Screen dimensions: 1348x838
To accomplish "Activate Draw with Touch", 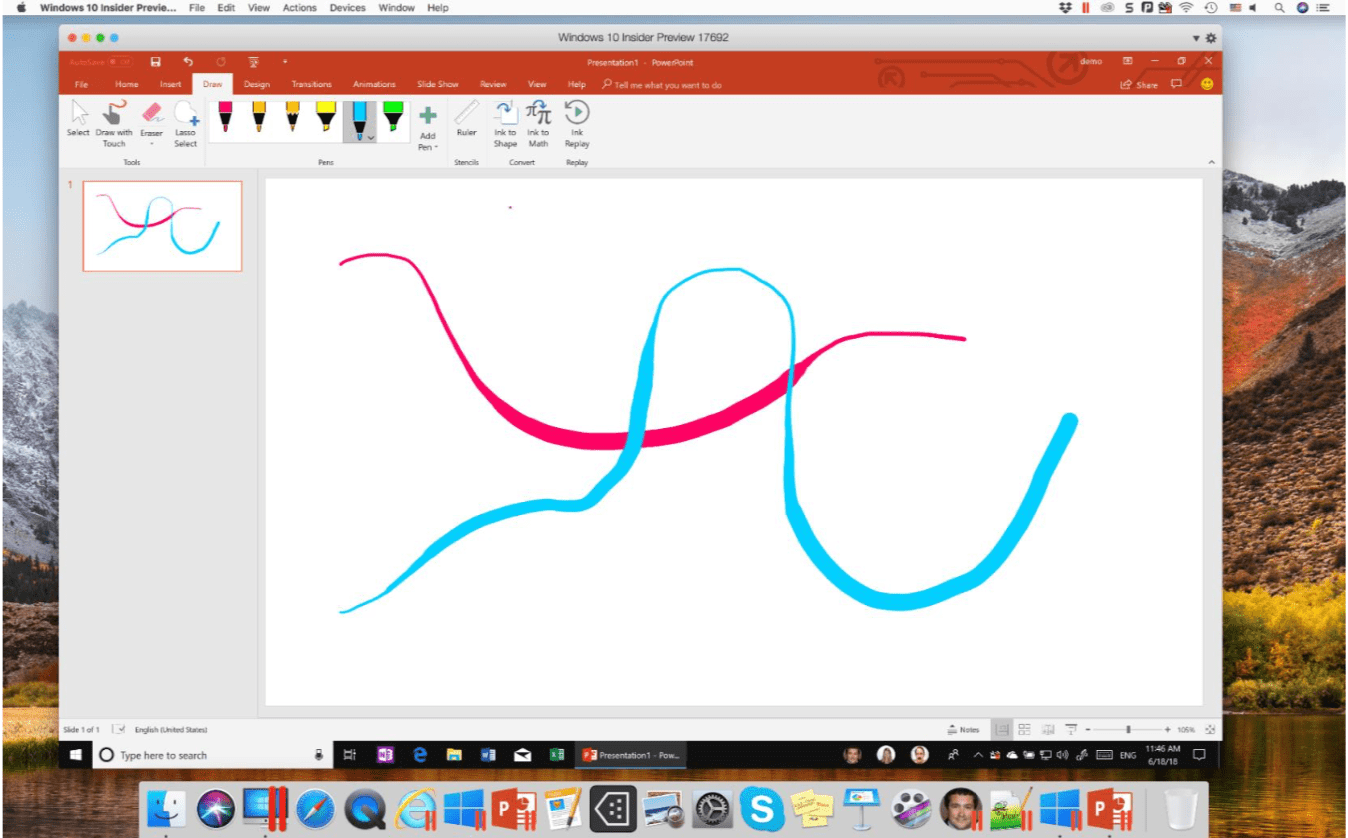I will click(x=113, y=120).
